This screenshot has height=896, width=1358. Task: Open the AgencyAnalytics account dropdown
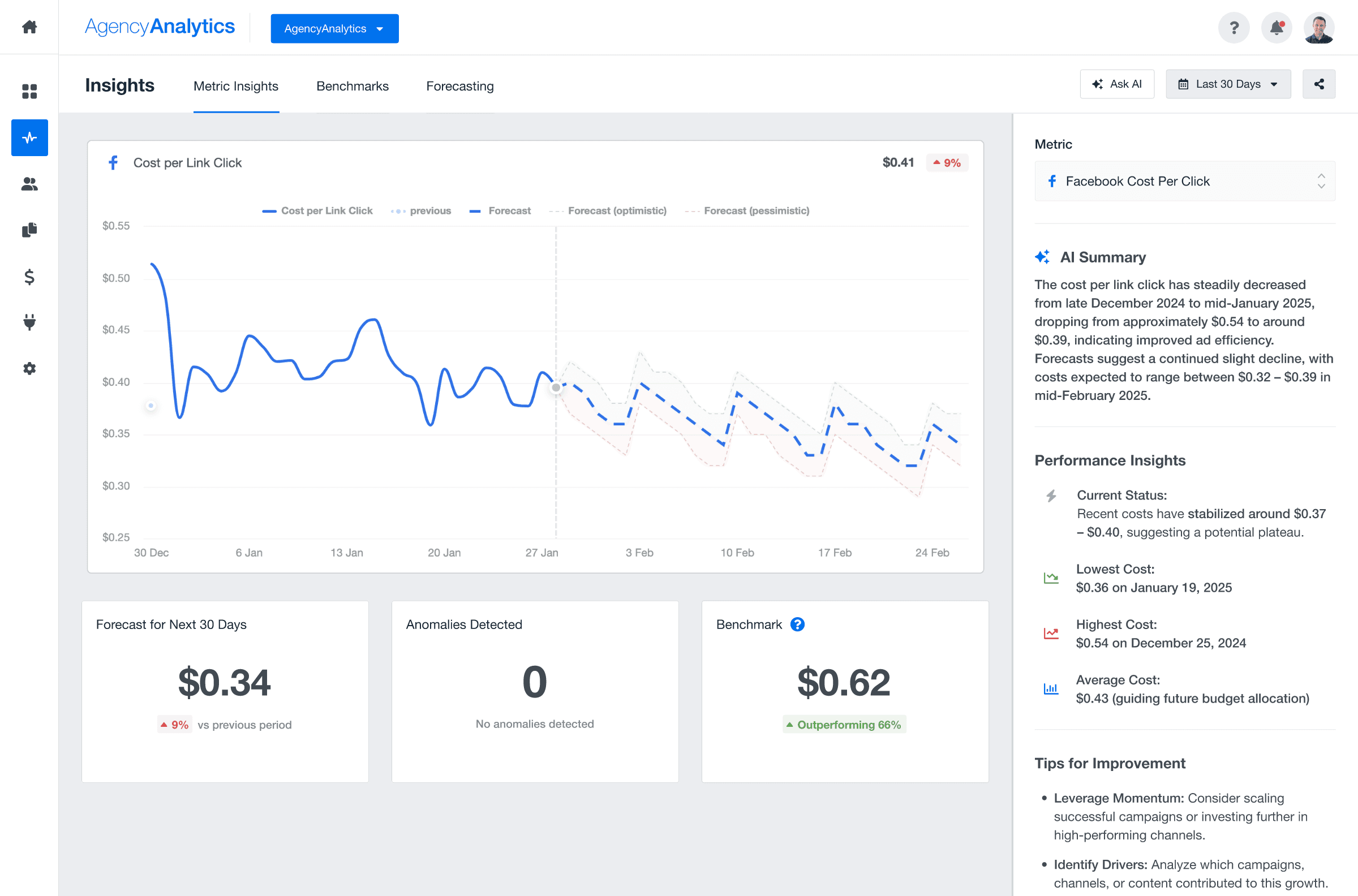pos(334,29)
